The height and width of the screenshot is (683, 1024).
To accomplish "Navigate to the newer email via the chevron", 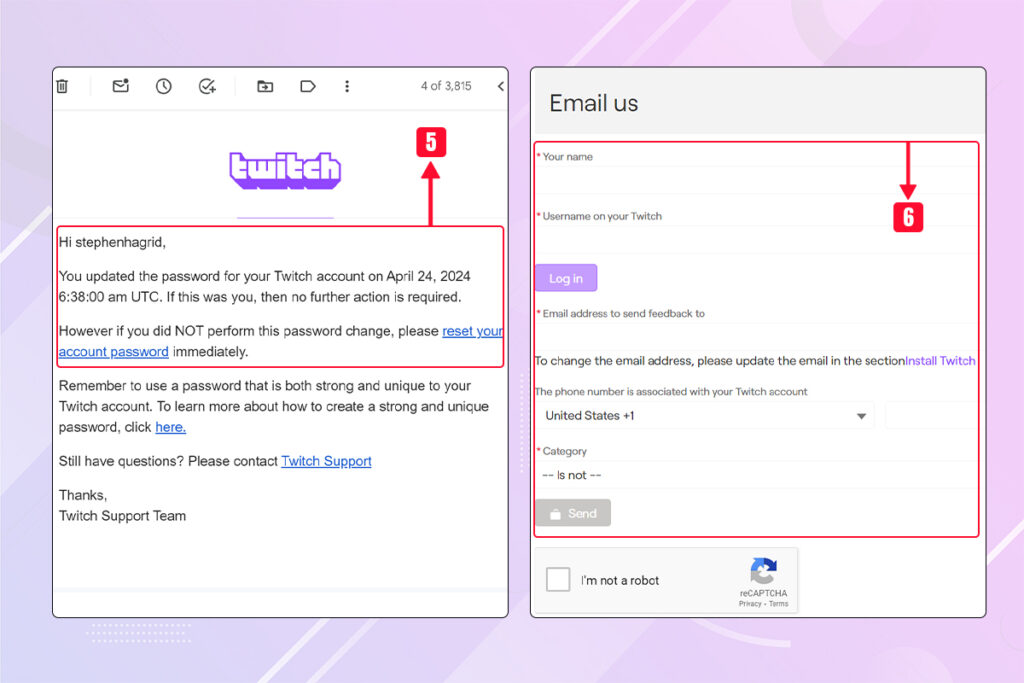I will coord(500,86).
